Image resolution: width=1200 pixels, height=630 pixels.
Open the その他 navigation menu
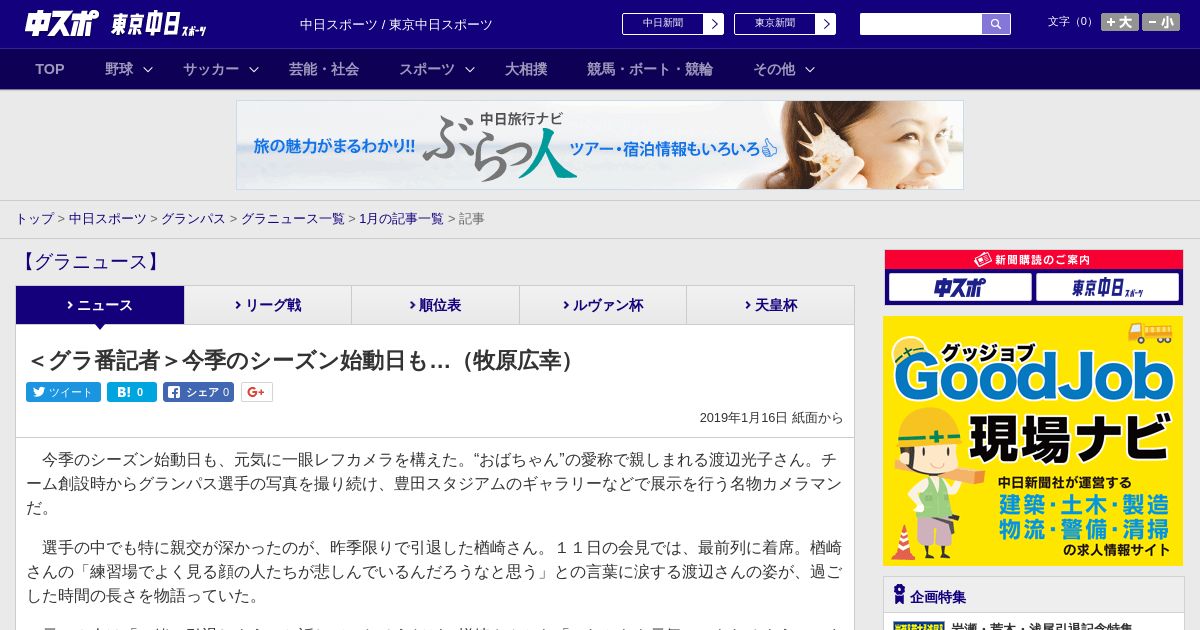(774, 69)
